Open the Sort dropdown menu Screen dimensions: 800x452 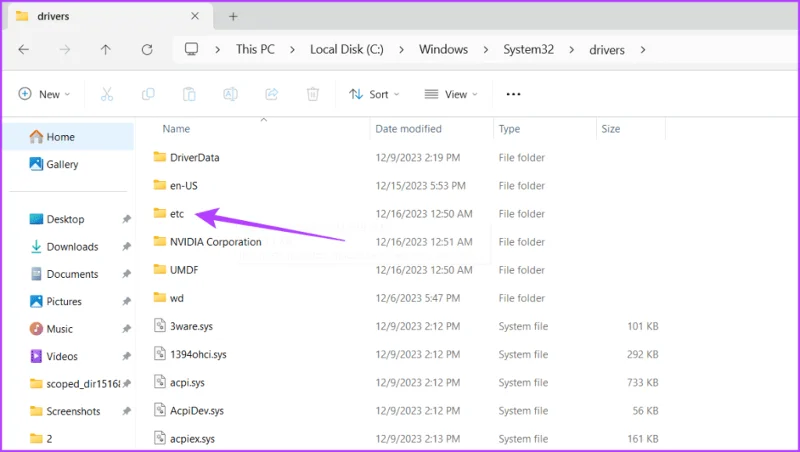coord(374,94)
